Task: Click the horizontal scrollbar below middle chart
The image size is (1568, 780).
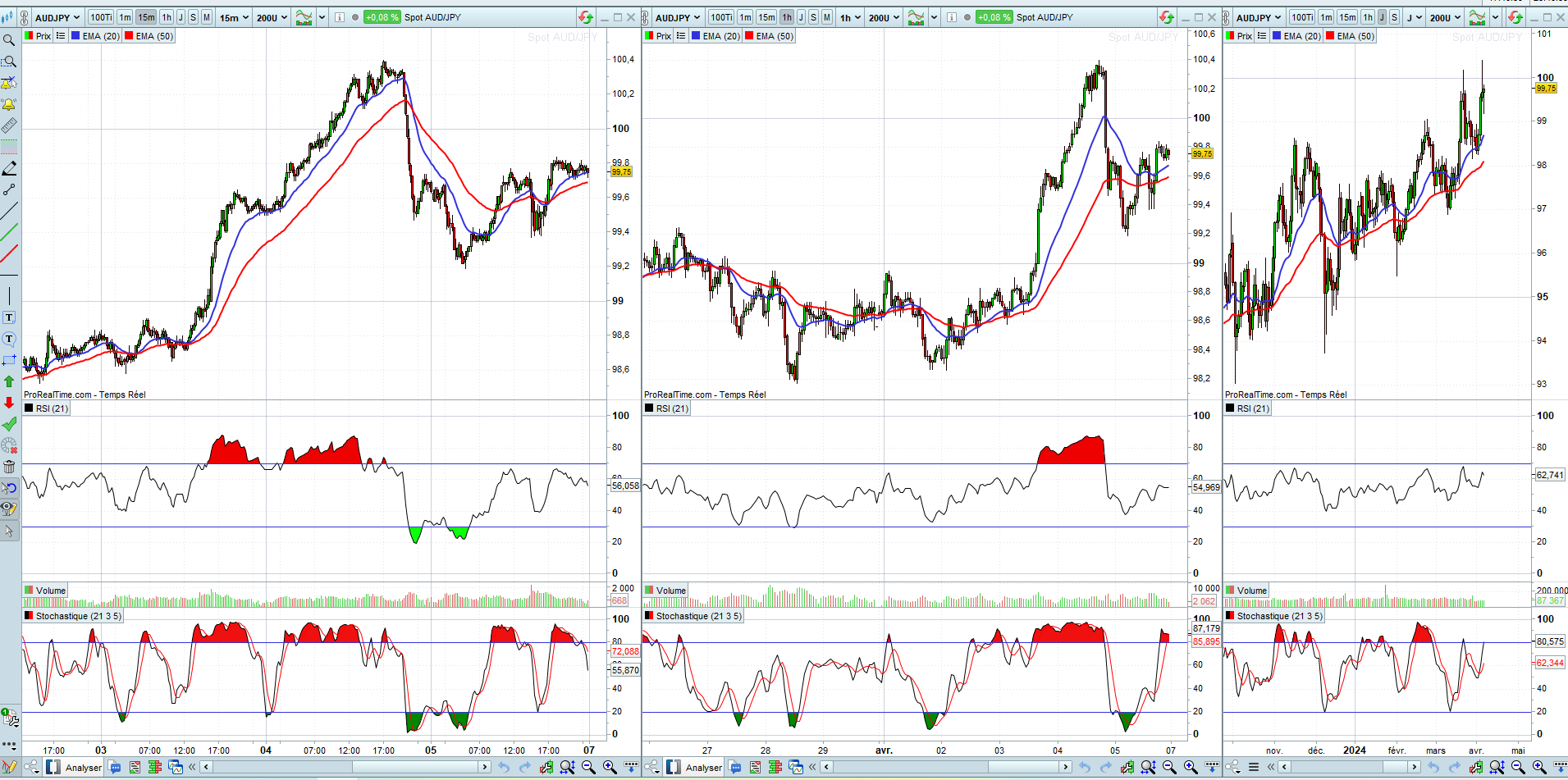Action: point(947,768)
